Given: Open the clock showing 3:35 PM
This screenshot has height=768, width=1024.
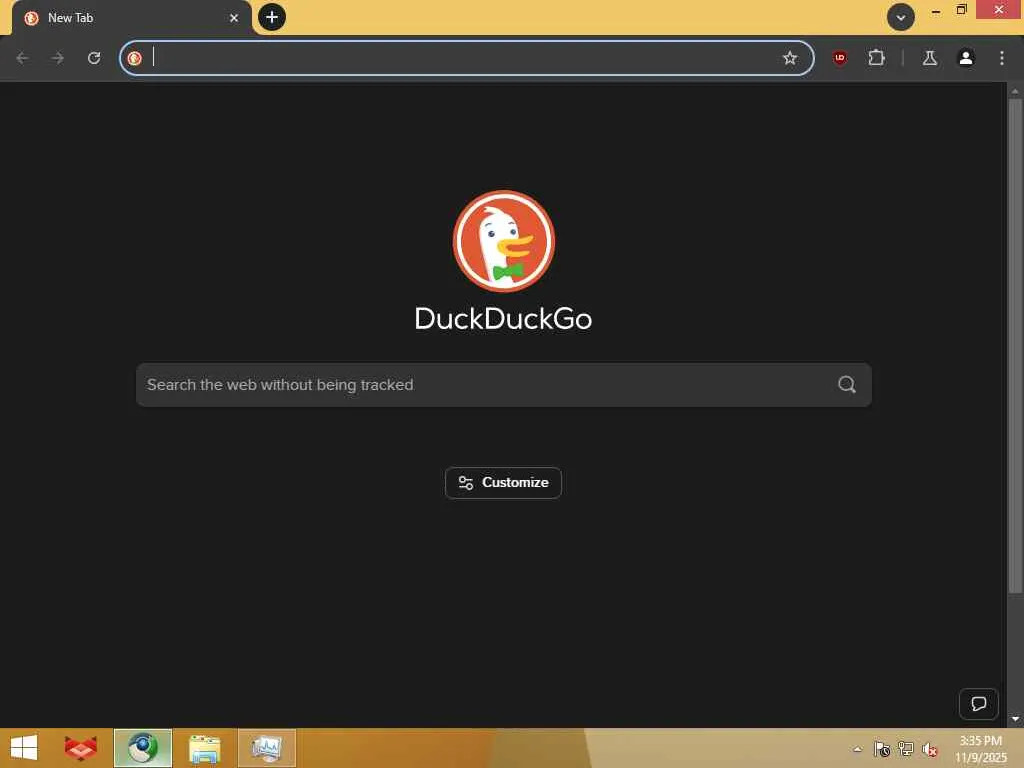Looking at the screenshot, I should click(x=980, y=748).
